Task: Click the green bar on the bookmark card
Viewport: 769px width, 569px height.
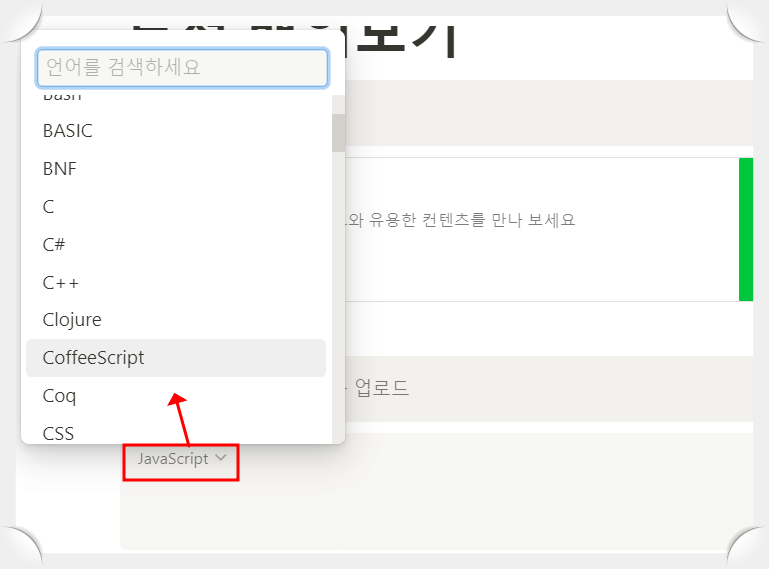Action: coord(745,230)
